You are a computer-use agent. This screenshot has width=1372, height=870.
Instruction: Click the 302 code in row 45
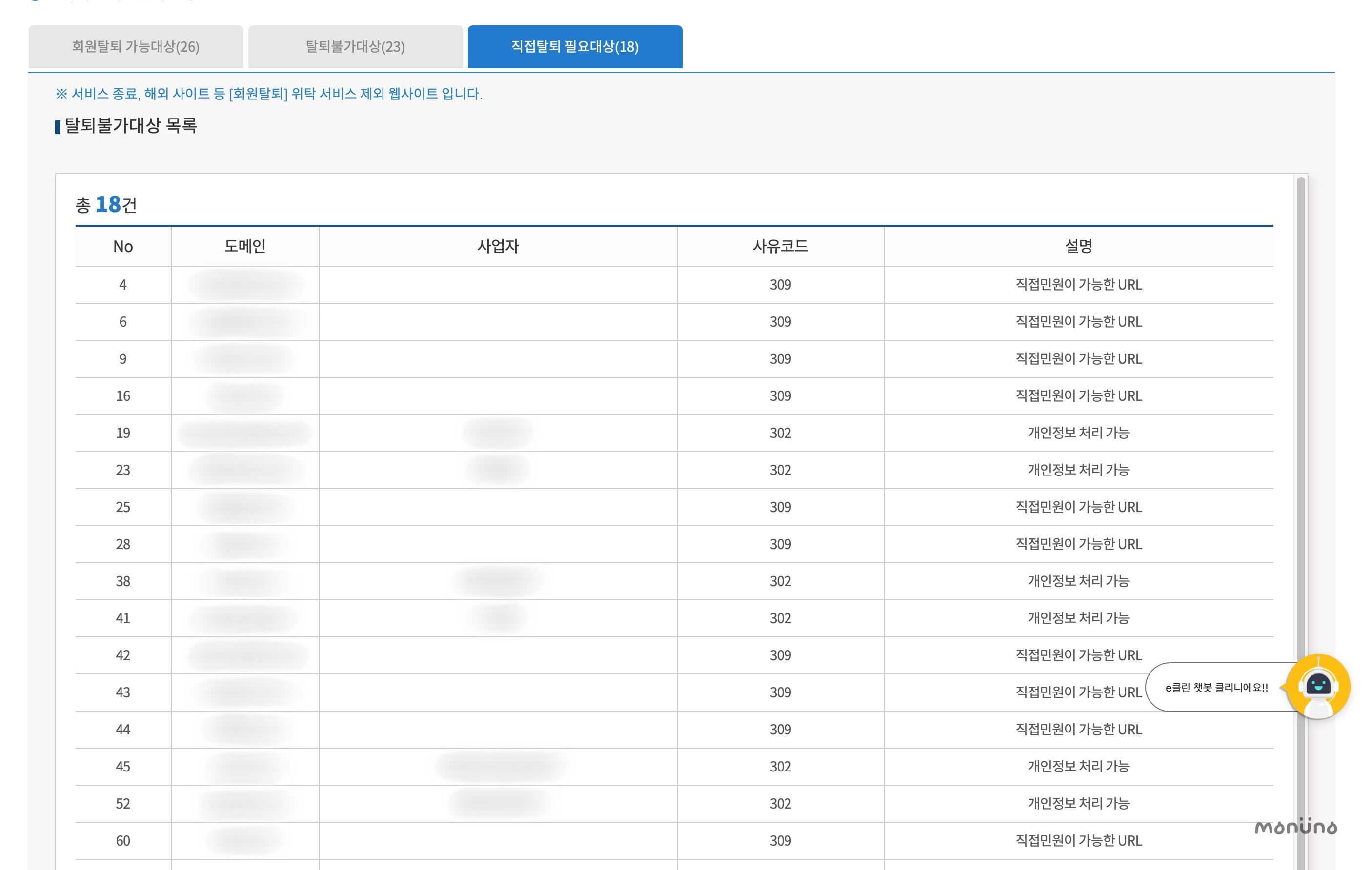pyautogui.click(x=781, y=767)
